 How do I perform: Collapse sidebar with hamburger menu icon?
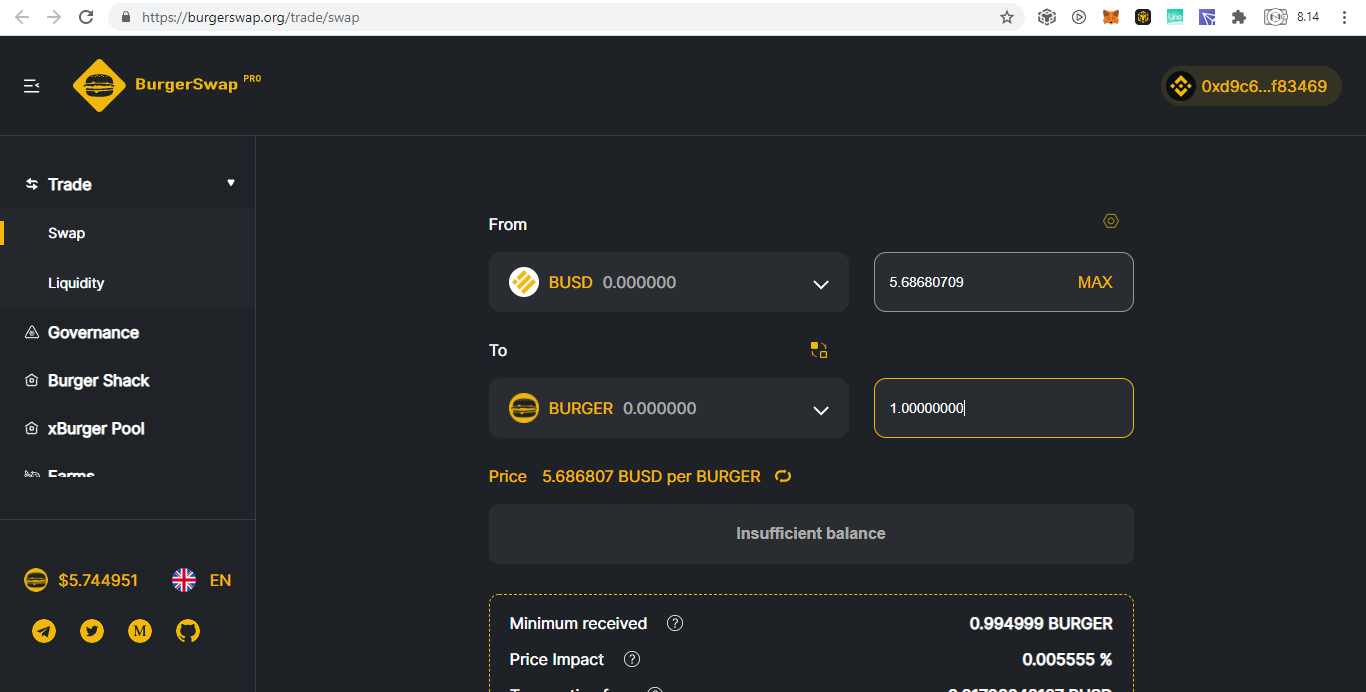click(31, 86)
